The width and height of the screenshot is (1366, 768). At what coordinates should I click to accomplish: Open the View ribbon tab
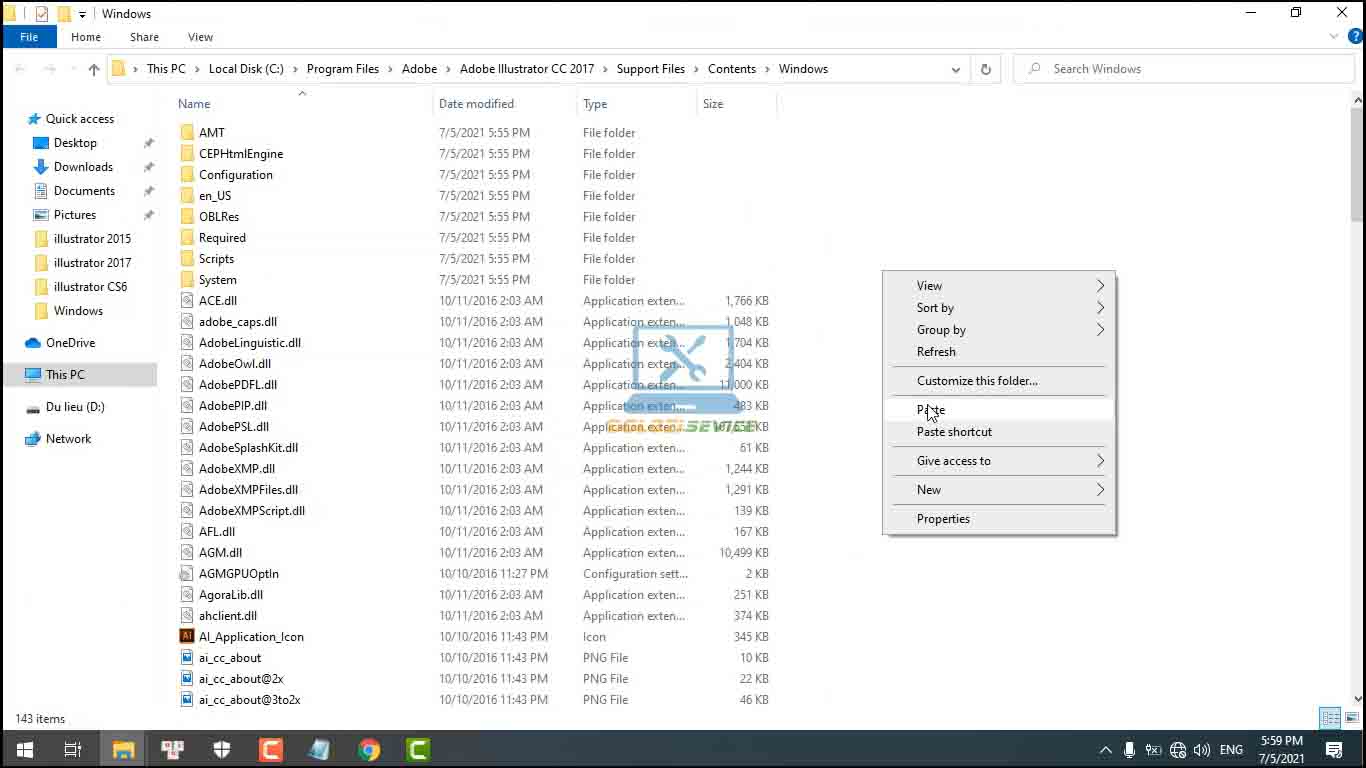point(200,37)
